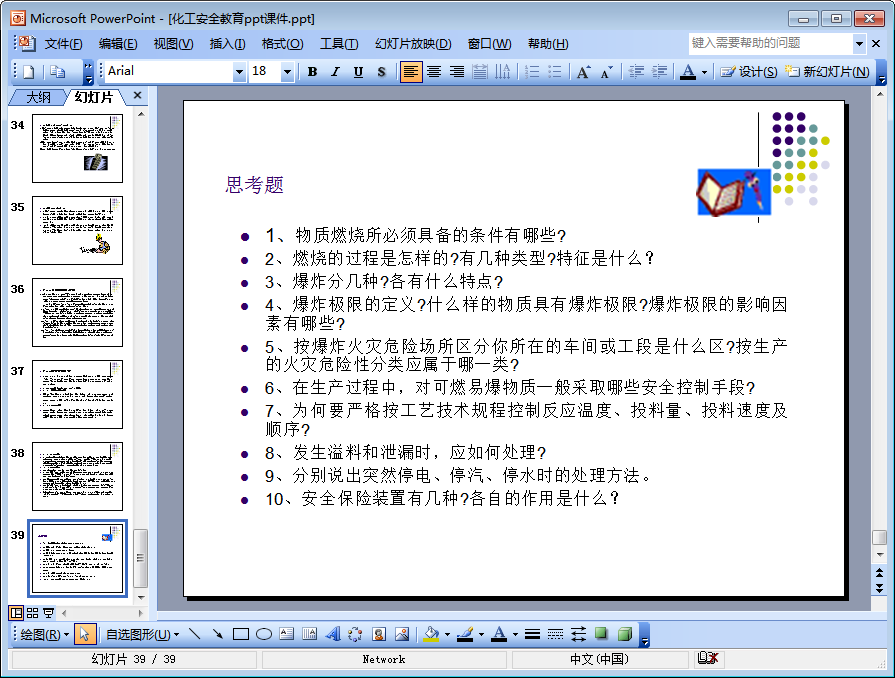This screenshot has height=678, width=895.
Task: Apply the font color button
Action: 688,71
